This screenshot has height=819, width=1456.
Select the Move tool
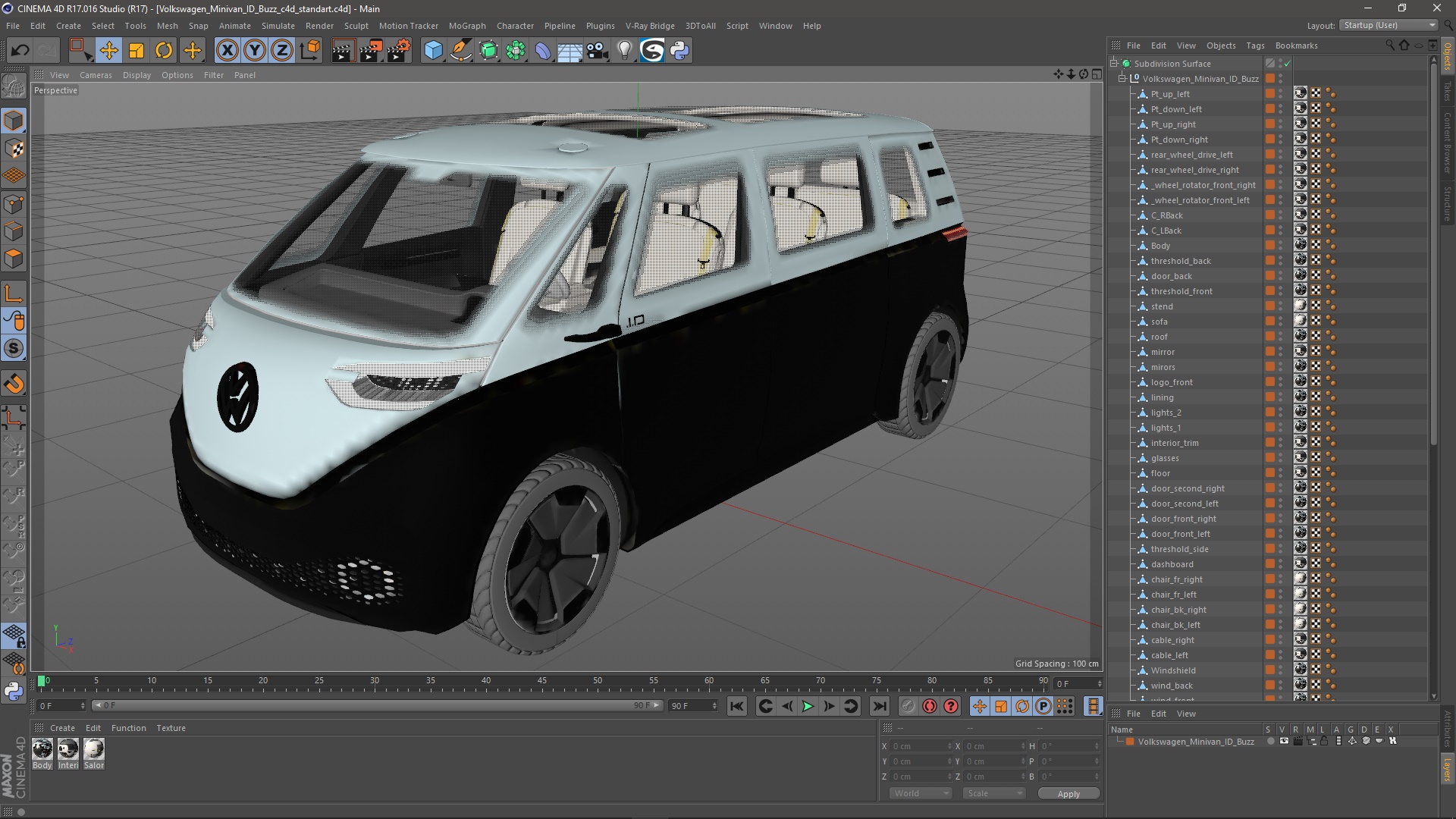coord(108,51)
